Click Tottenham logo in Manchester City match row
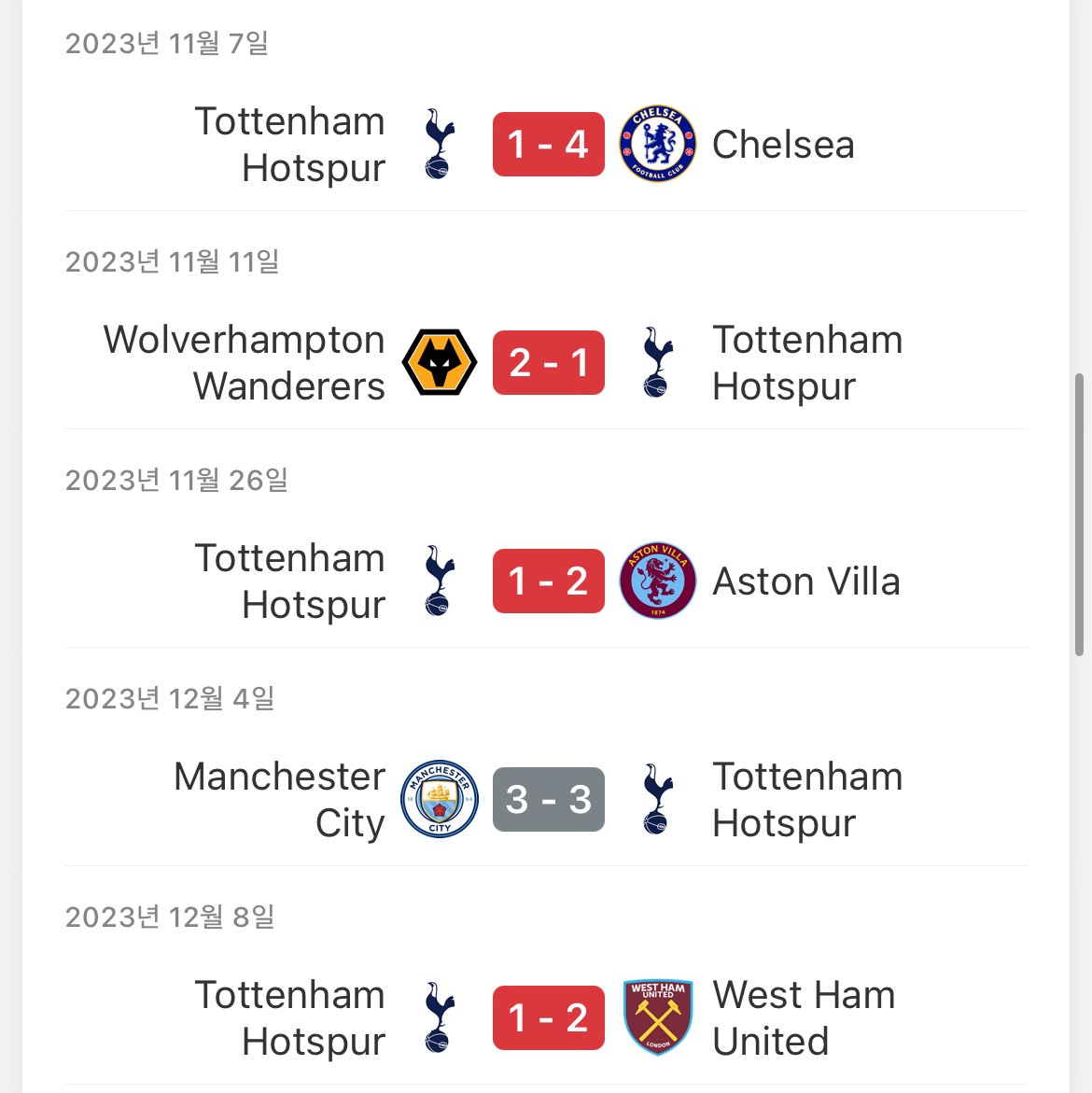This screenshot has height=1093, width=1092. point(657,799)
